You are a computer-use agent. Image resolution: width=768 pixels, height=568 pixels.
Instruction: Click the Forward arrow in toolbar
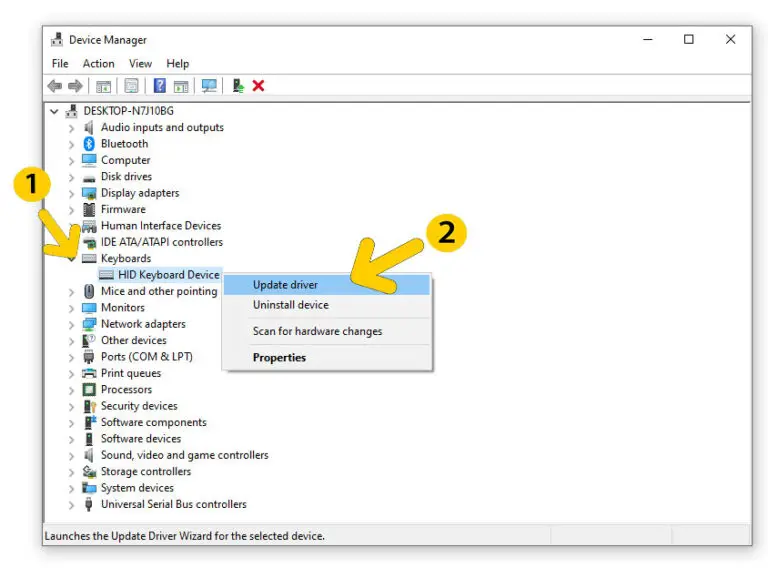(75, 86)
